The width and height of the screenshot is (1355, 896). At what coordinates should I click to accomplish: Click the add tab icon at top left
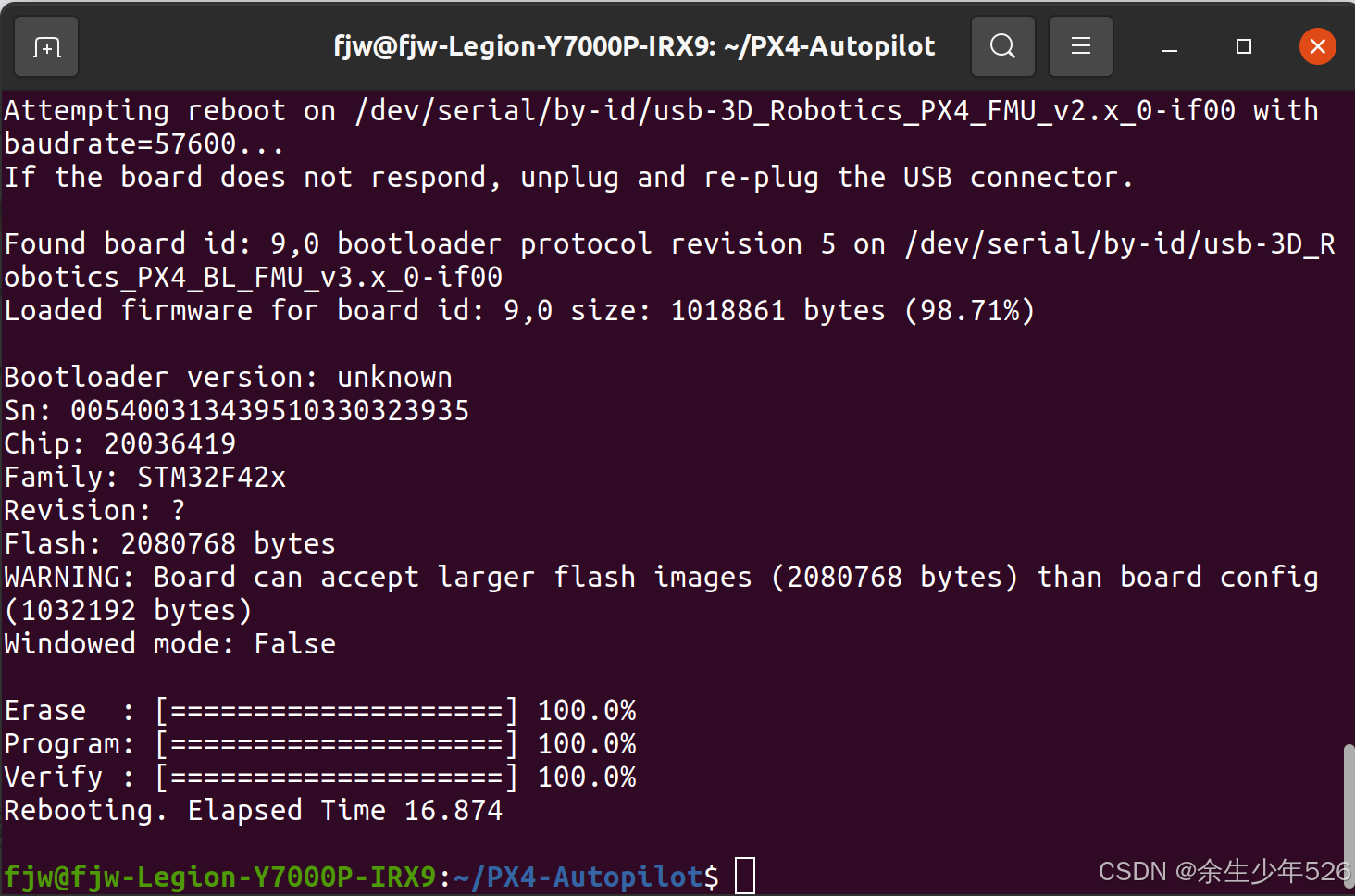click(x=45, y=45)
